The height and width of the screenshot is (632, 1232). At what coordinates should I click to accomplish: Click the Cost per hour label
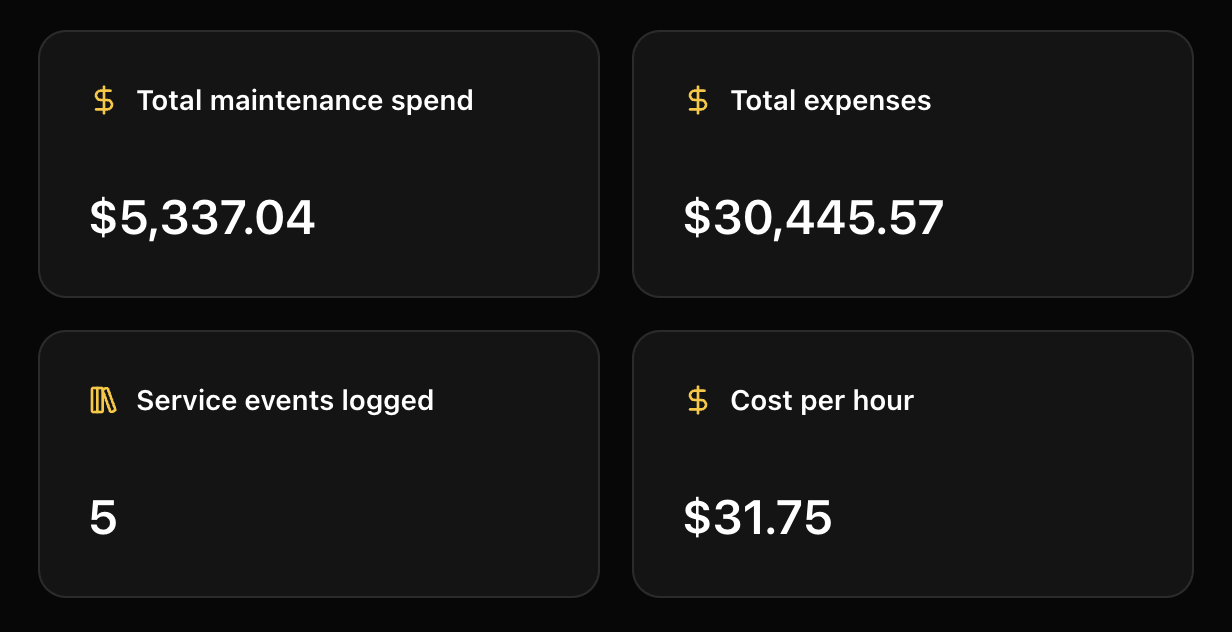pos(821,400)
